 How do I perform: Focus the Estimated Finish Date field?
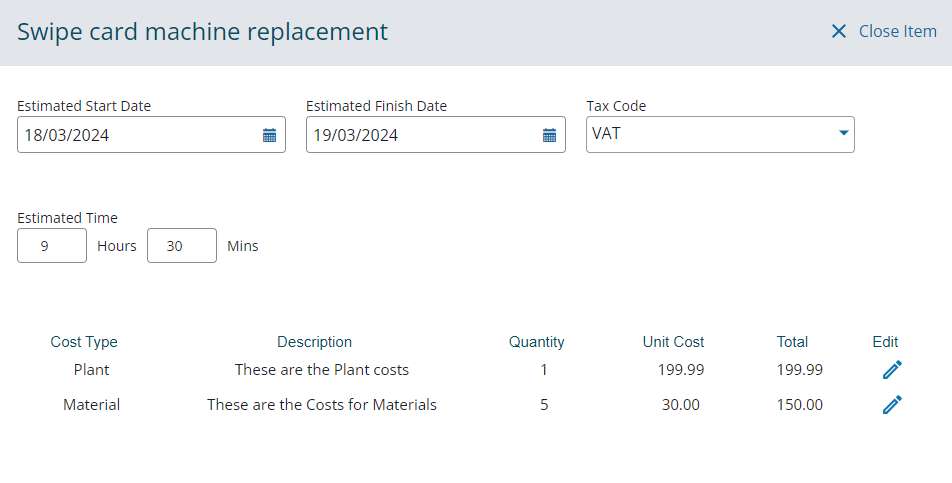[420, 135]
